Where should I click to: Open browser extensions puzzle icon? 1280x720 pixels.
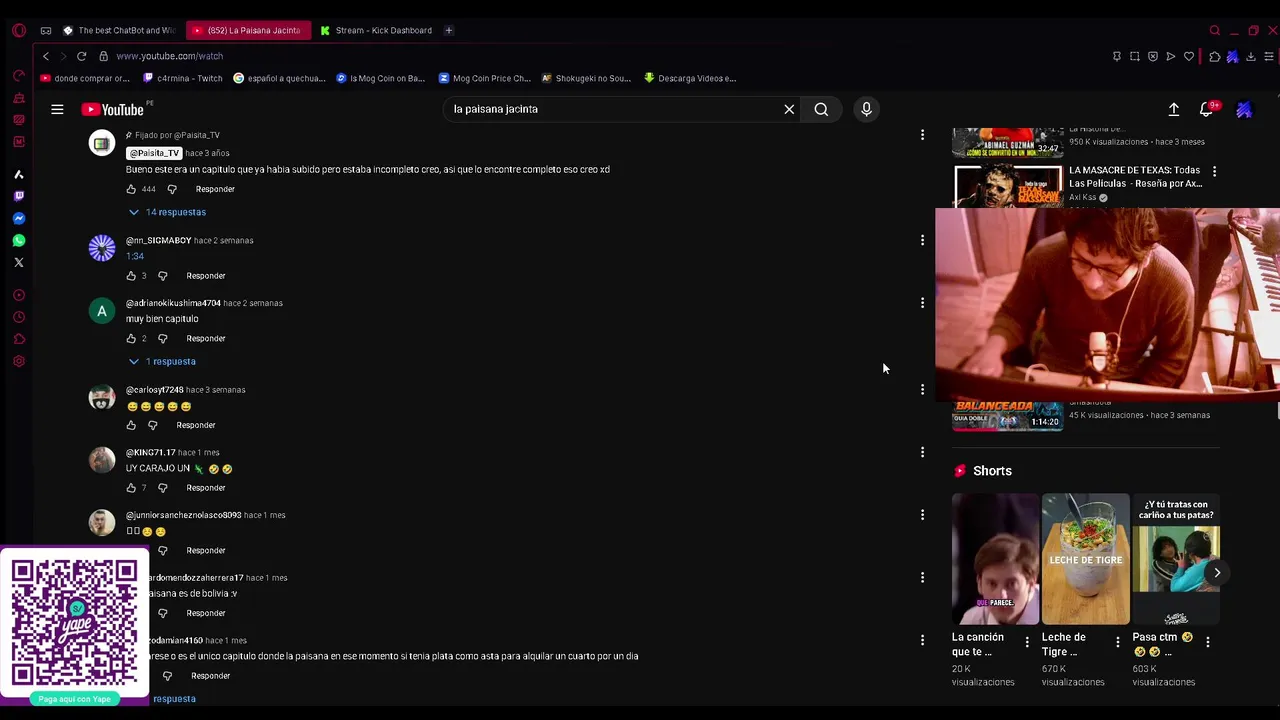(1214, 56)
